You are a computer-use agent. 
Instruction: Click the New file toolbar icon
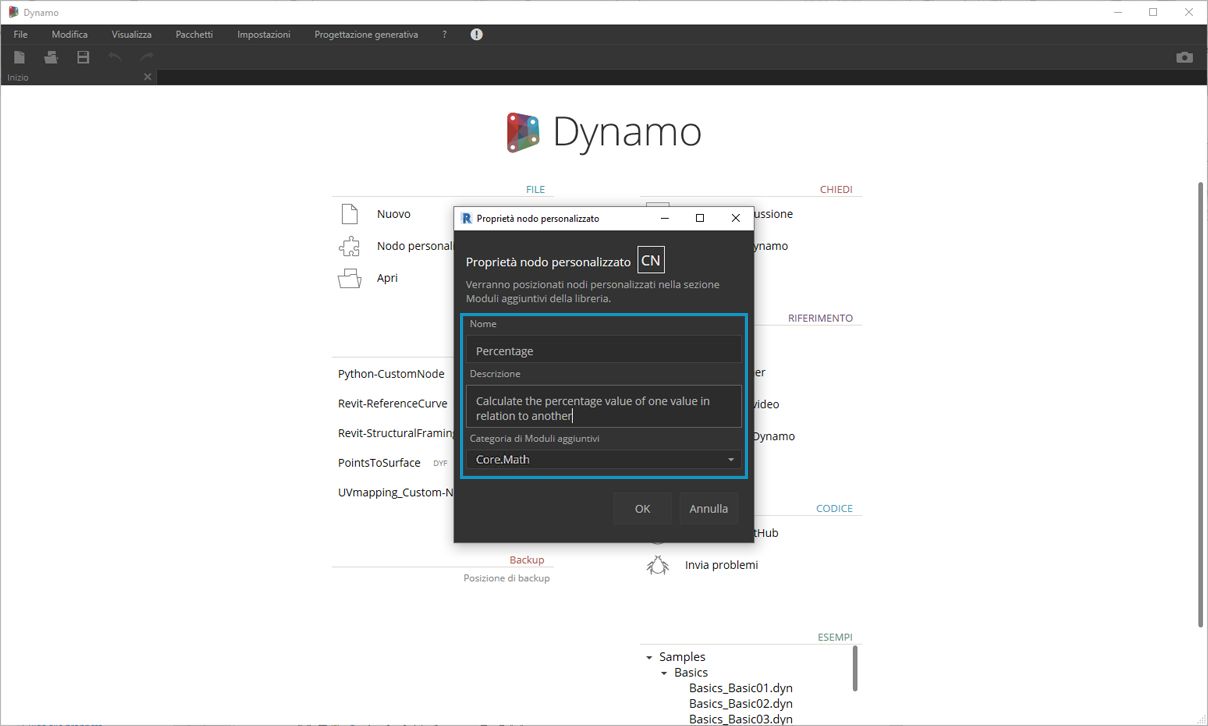[x=19, y=57]
